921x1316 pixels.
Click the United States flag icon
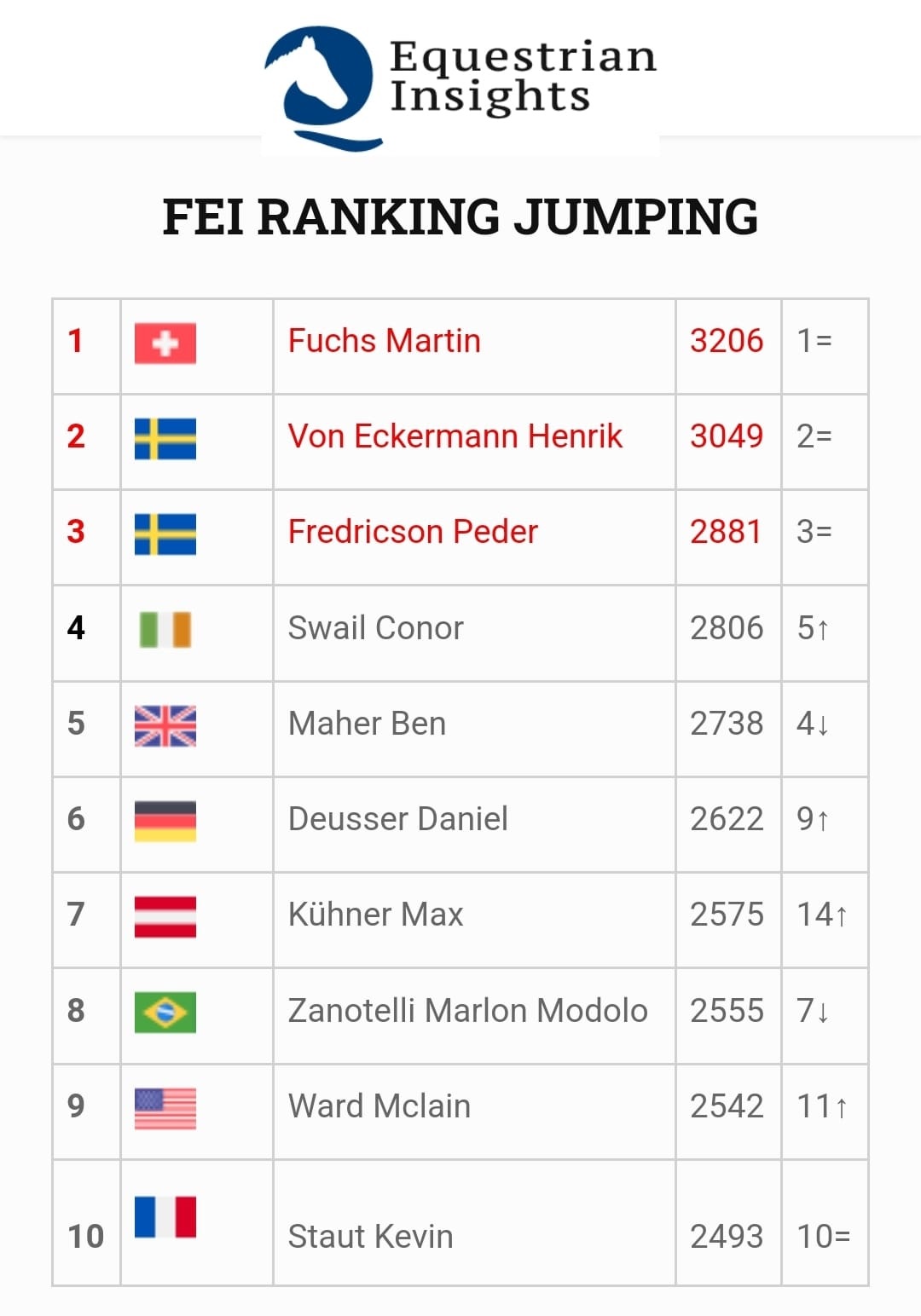(165, 1108)
